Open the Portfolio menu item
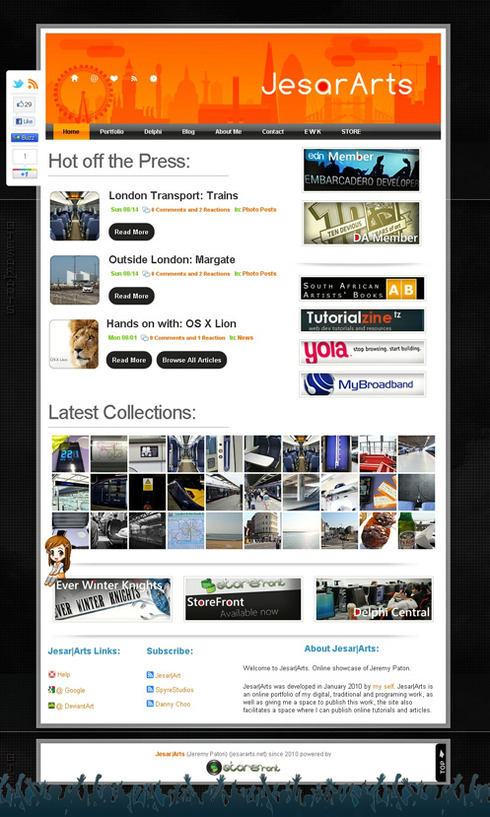 (x=112, y=132)
